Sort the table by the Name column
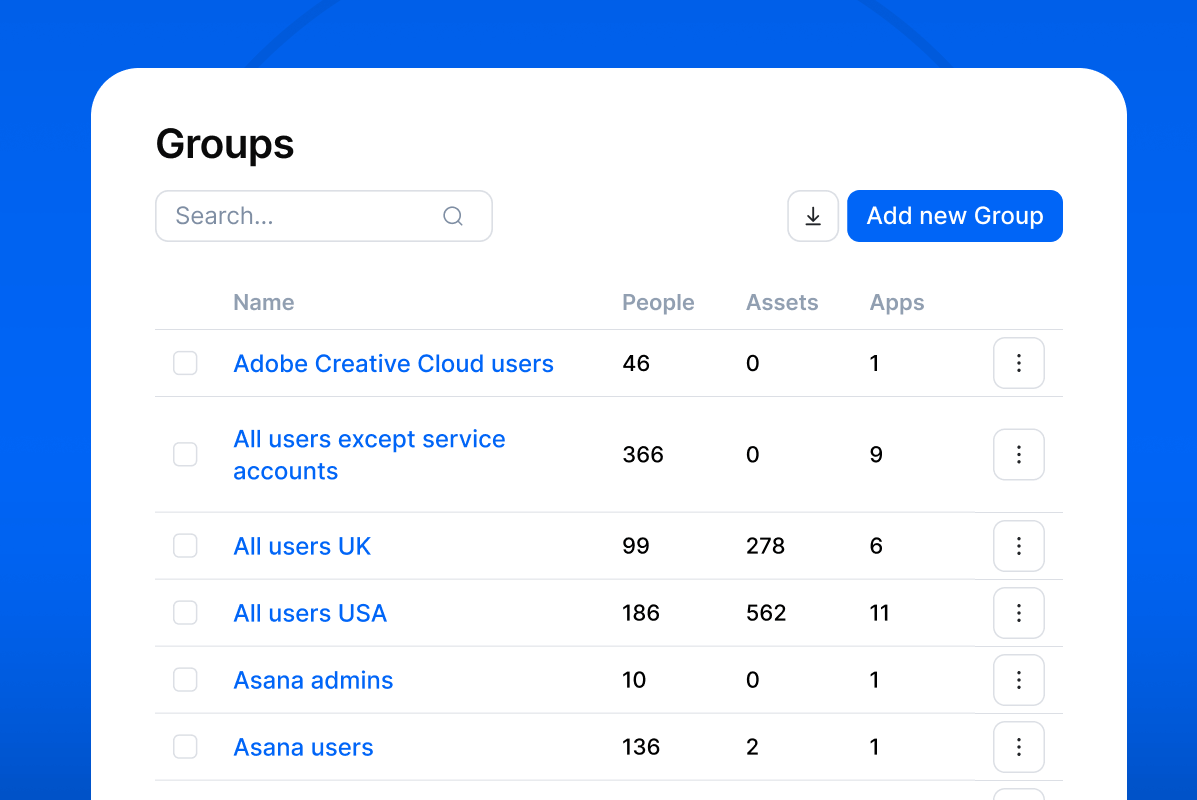The width and height of the screenshot is (1197, 800). pos(263,302)
